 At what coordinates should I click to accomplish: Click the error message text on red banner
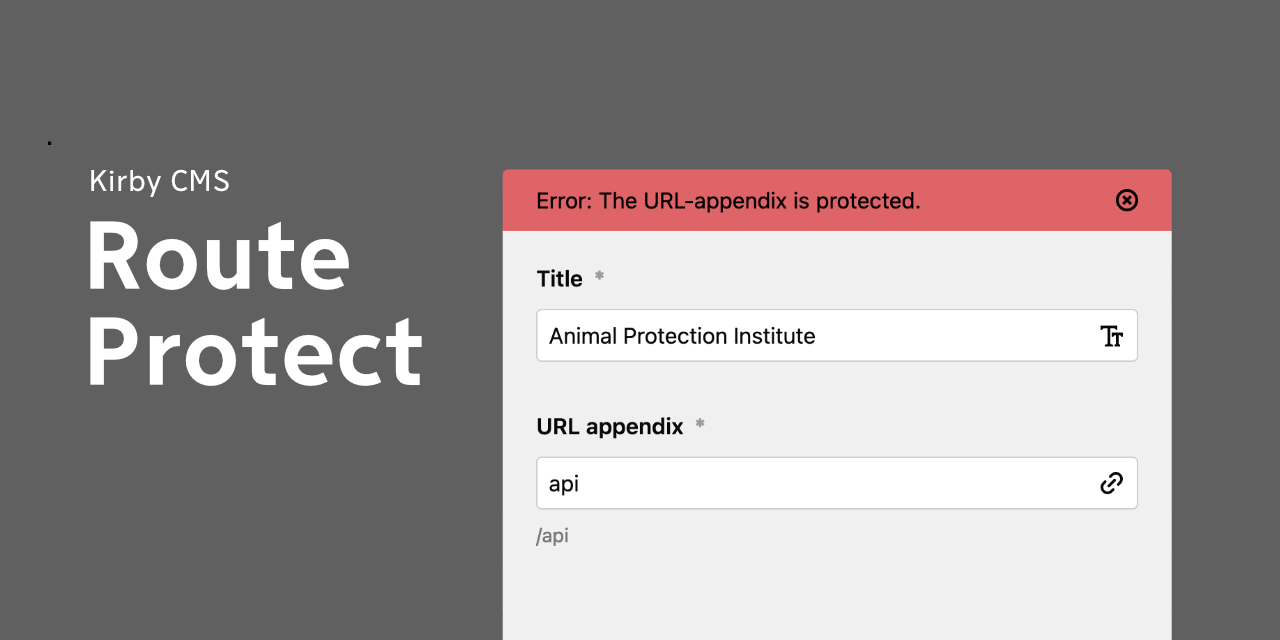tap(727, 200)
